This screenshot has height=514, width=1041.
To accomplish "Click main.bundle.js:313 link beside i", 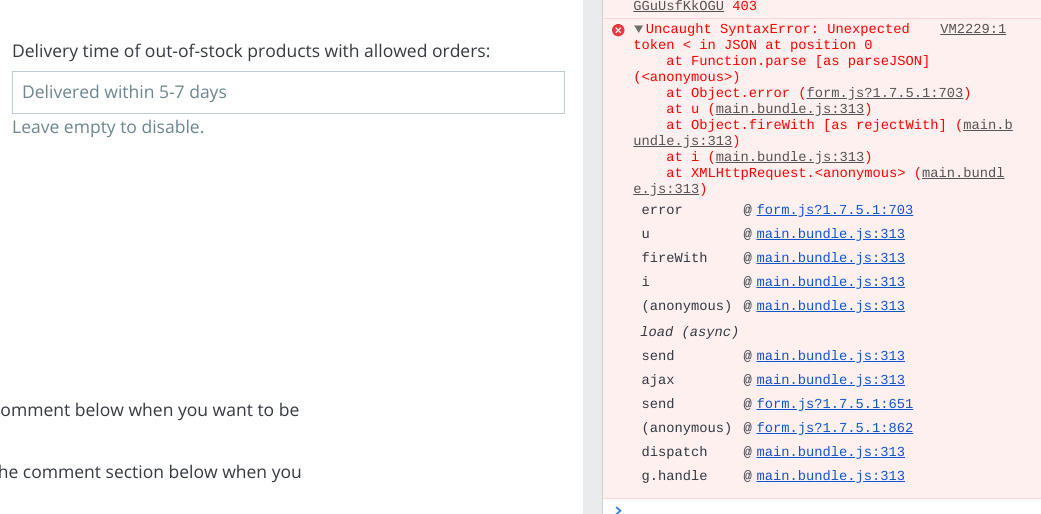I will pyautogui.click(x=831, y=282).
